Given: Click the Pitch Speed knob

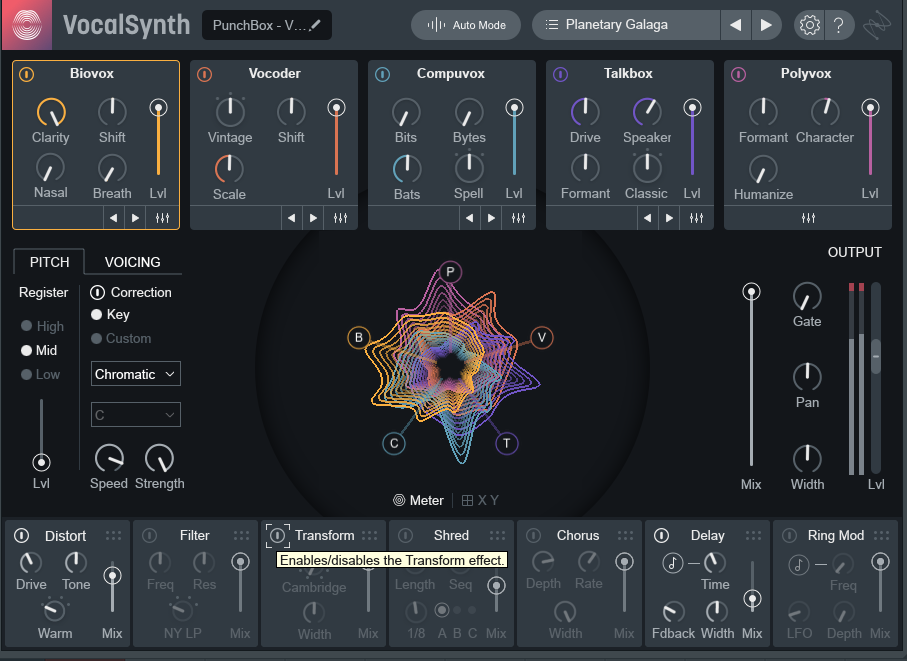Looking at the screenshot, I should point(109,459).
